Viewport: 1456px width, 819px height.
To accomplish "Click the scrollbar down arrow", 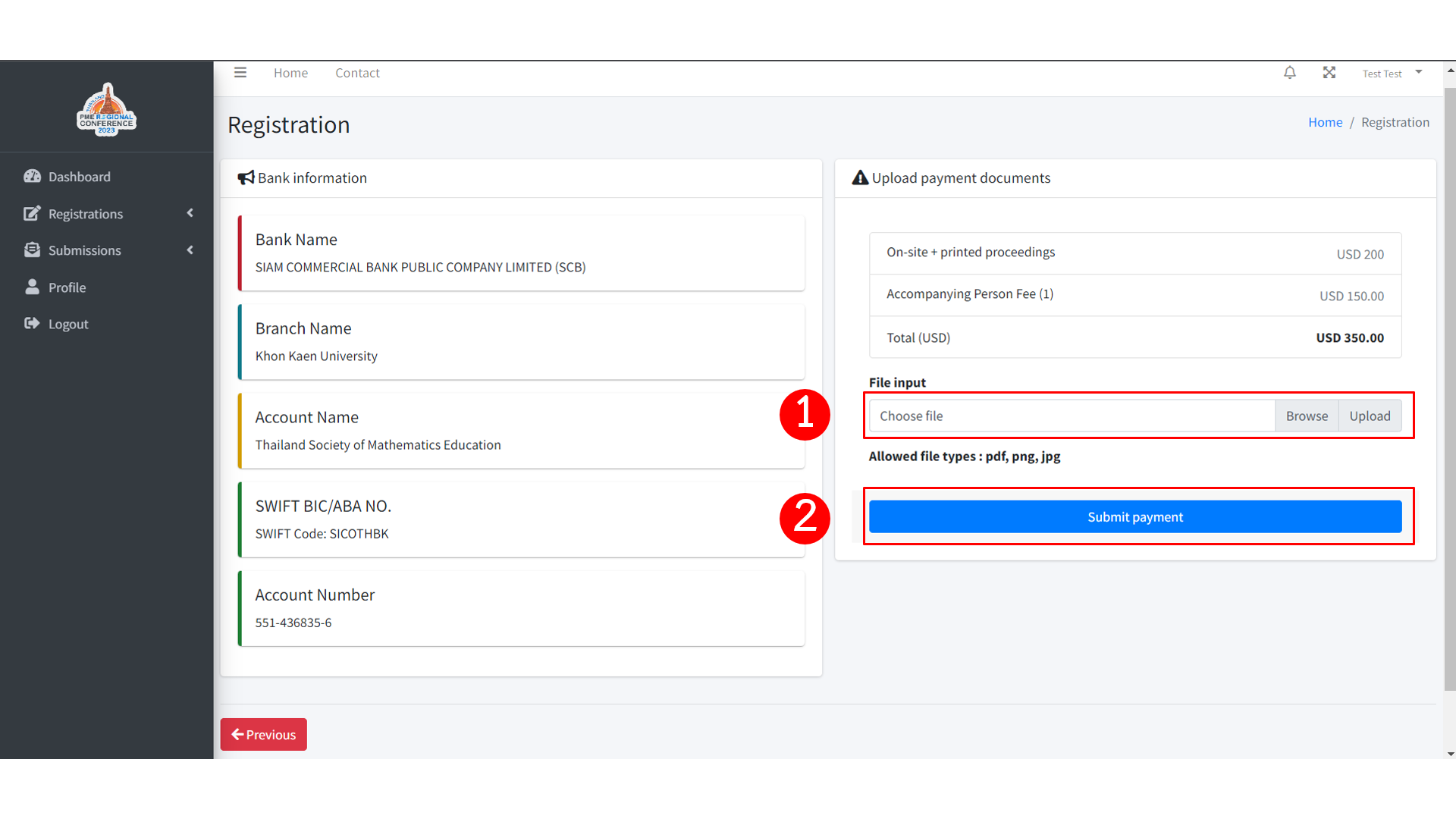I will click(x=1450, y=754).
